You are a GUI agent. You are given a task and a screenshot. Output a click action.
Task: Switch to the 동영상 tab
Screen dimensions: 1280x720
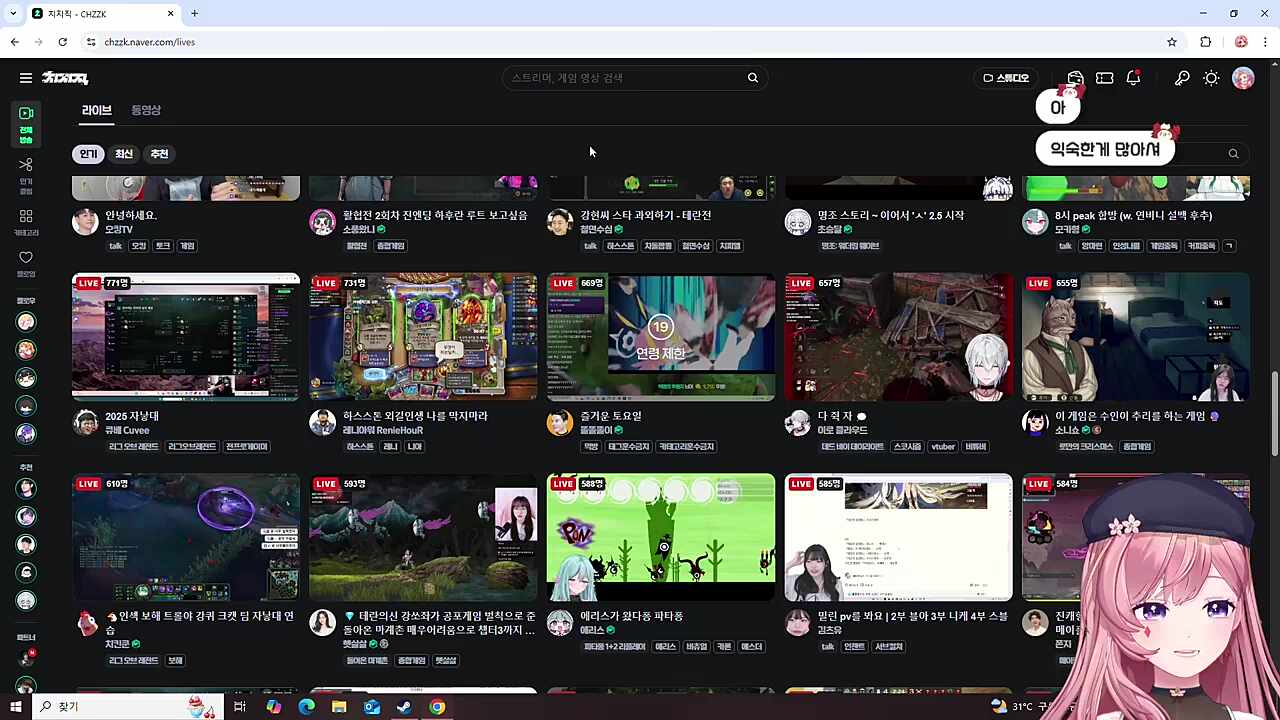tap(146, 110)
